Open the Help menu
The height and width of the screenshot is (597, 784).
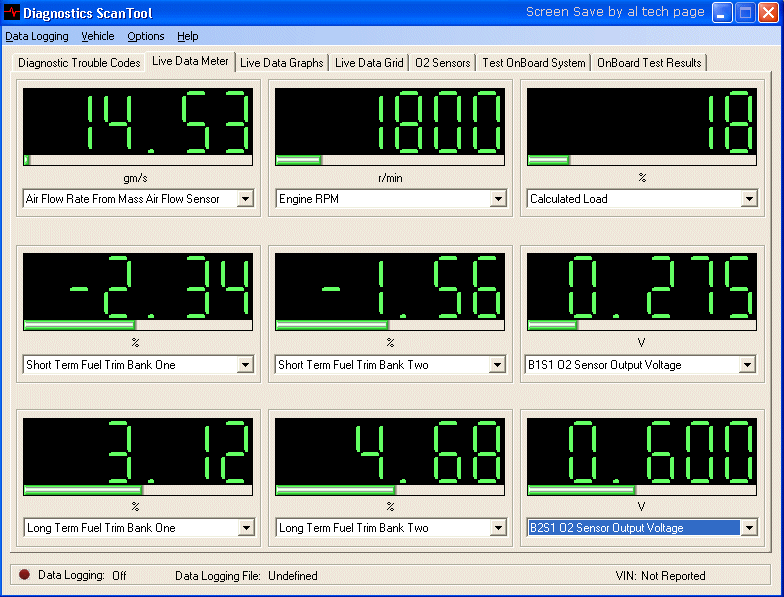coord(187,36)
